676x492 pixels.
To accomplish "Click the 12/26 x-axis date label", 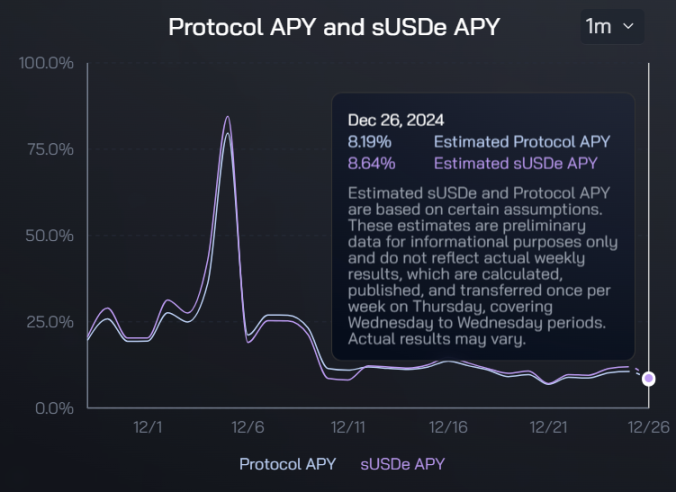I will click(648, 427).
